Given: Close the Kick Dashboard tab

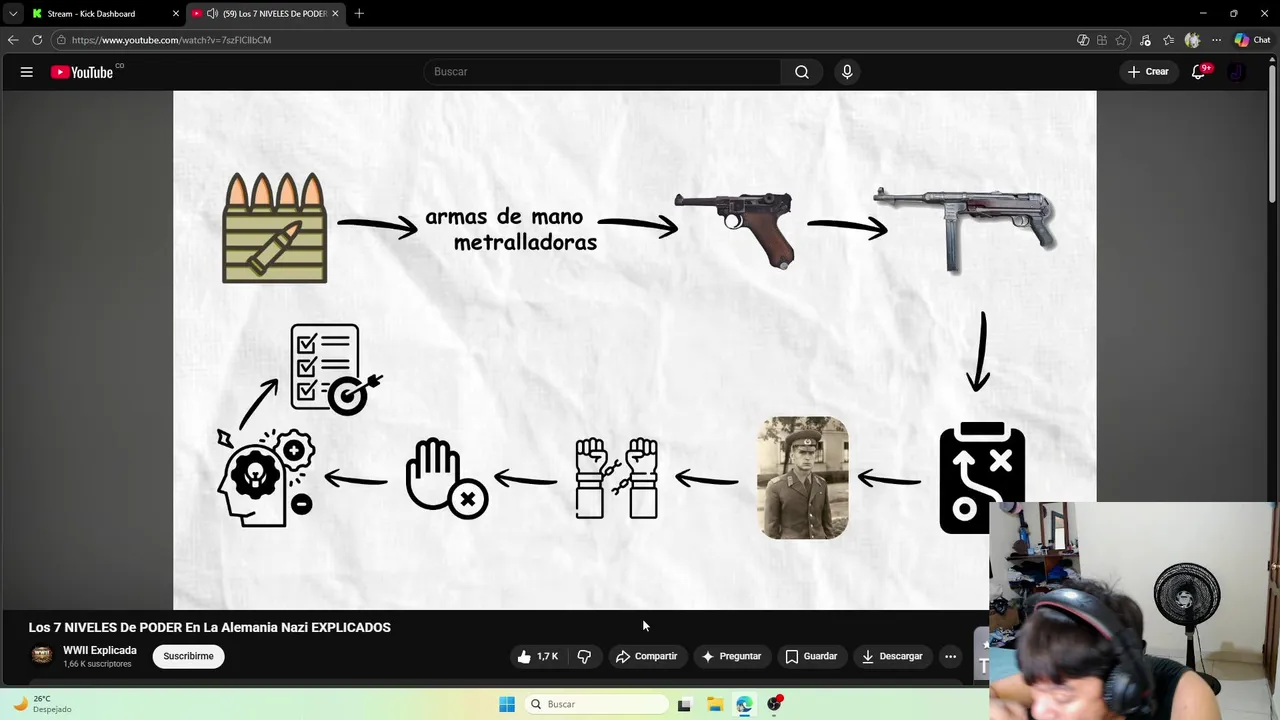Looking at the screenshot, I should 176,14.
